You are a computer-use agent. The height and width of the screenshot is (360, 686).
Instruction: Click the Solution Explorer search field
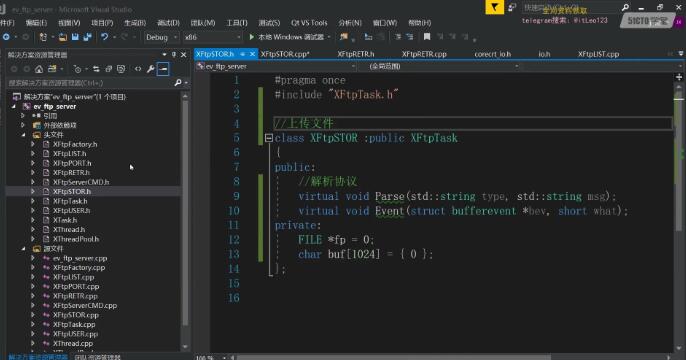pyautogui.click(x=90, y=83)
